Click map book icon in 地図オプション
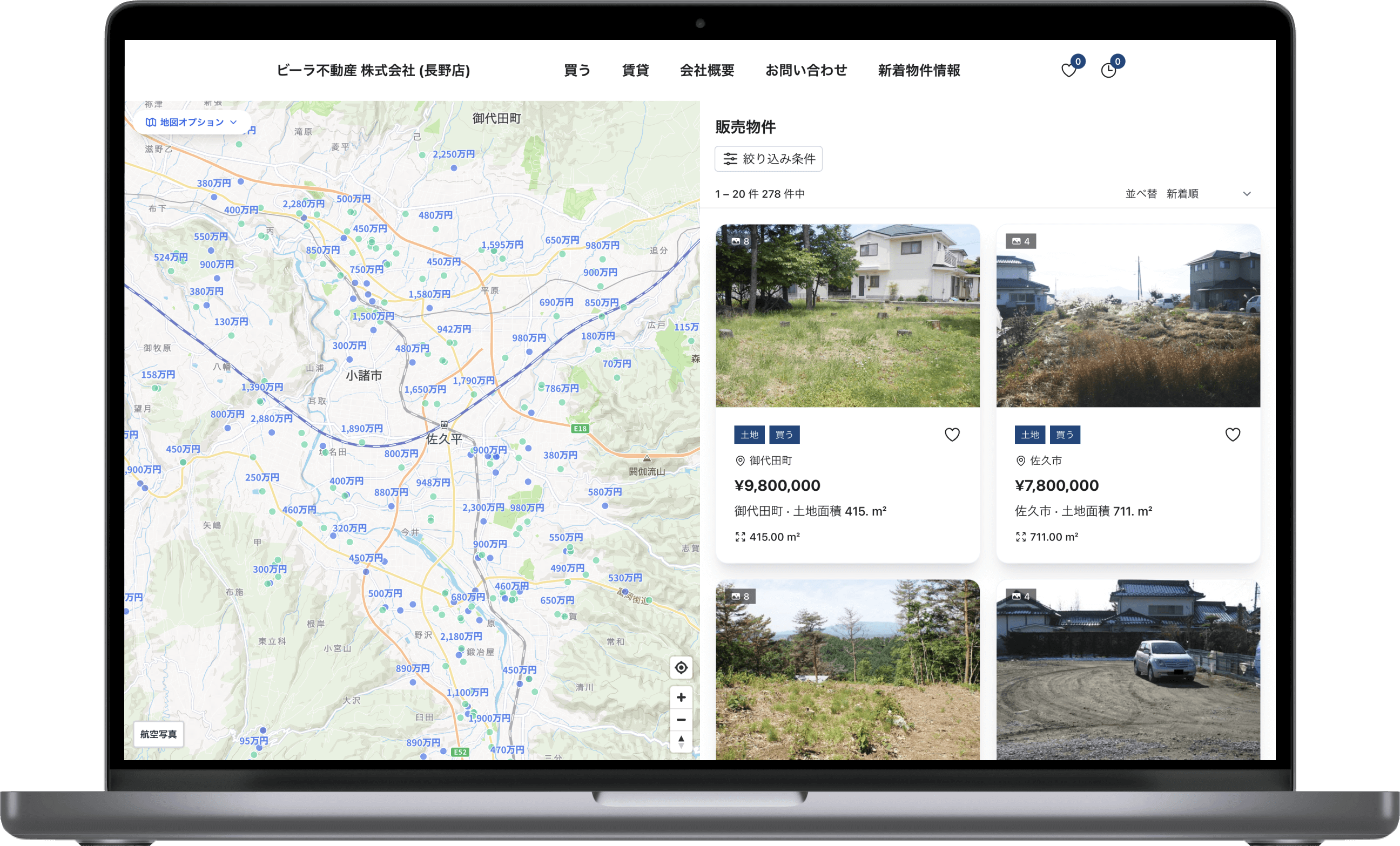 pos(151,122)
